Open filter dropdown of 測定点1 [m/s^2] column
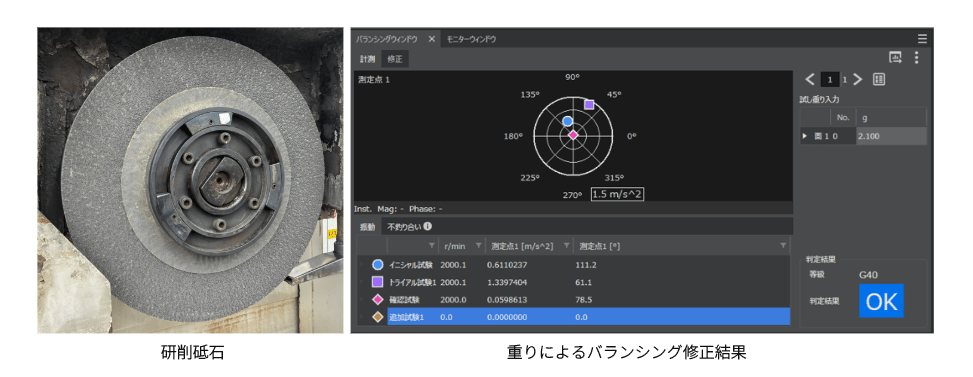Image resolution: width=973 pixels, height=377 pixels. (x=567, y=246)
